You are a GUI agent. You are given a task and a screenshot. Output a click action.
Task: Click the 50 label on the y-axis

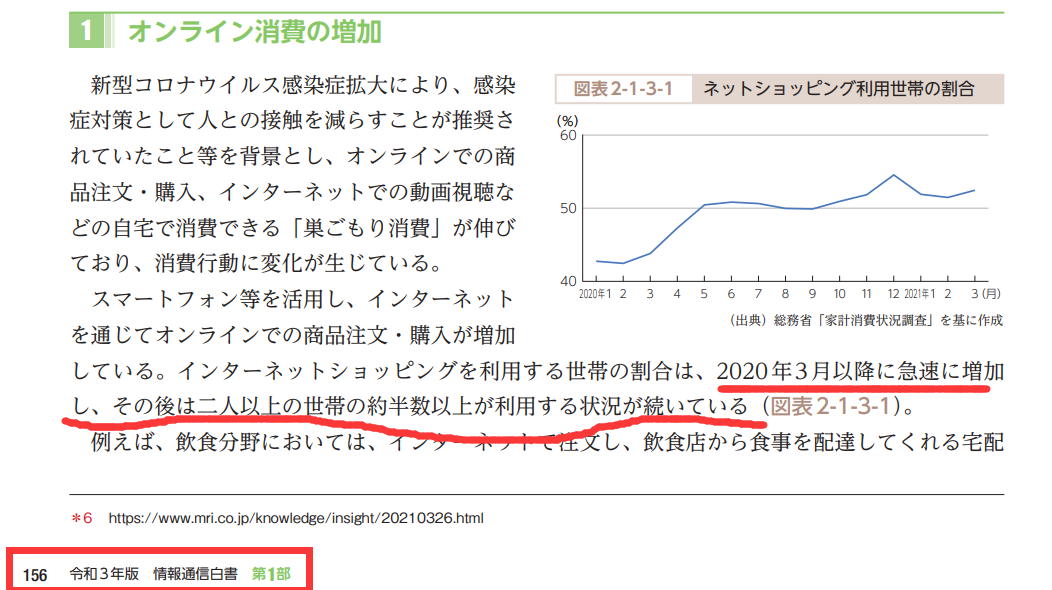click(567, 208)
